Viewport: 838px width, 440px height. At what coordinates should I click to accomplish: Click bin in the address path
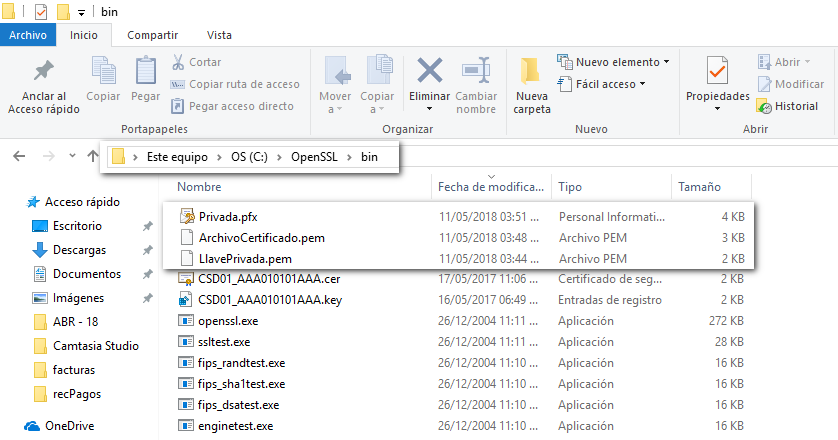point(369,157)
